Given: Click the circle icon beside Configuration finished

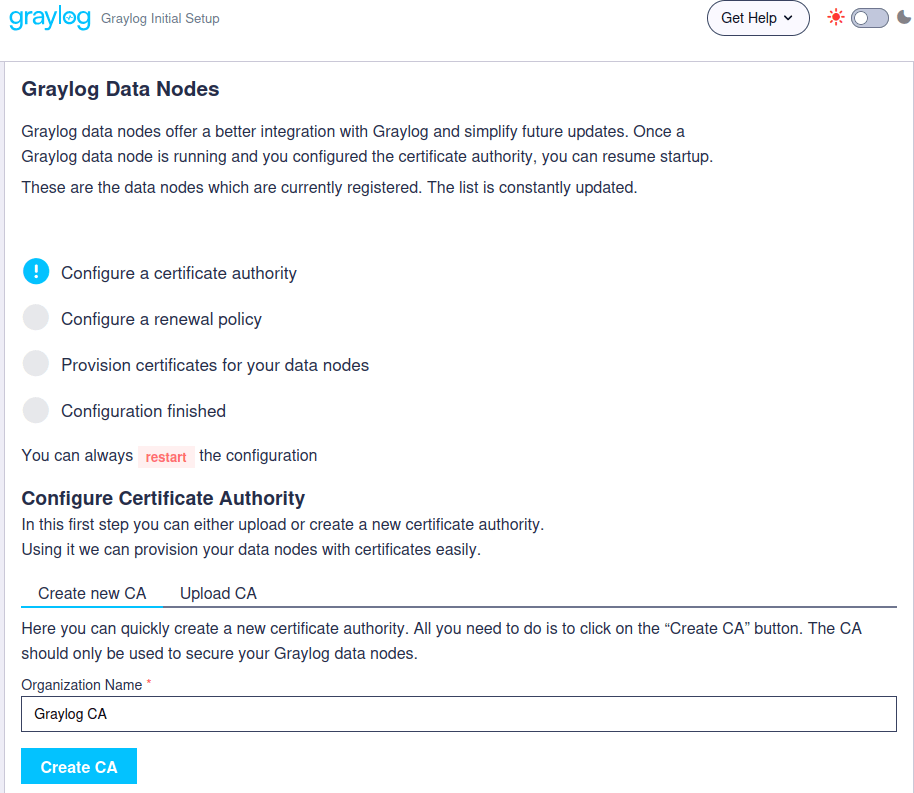Looking at the screenshot, I should coord(35,410).
